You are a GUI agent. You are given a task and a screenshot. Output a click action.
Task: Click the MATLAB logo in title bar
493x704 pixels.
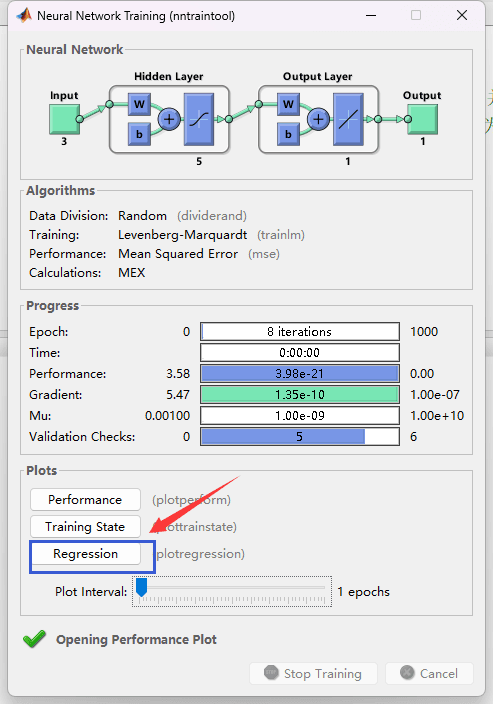pyautogui.click(x=24, y=16)
